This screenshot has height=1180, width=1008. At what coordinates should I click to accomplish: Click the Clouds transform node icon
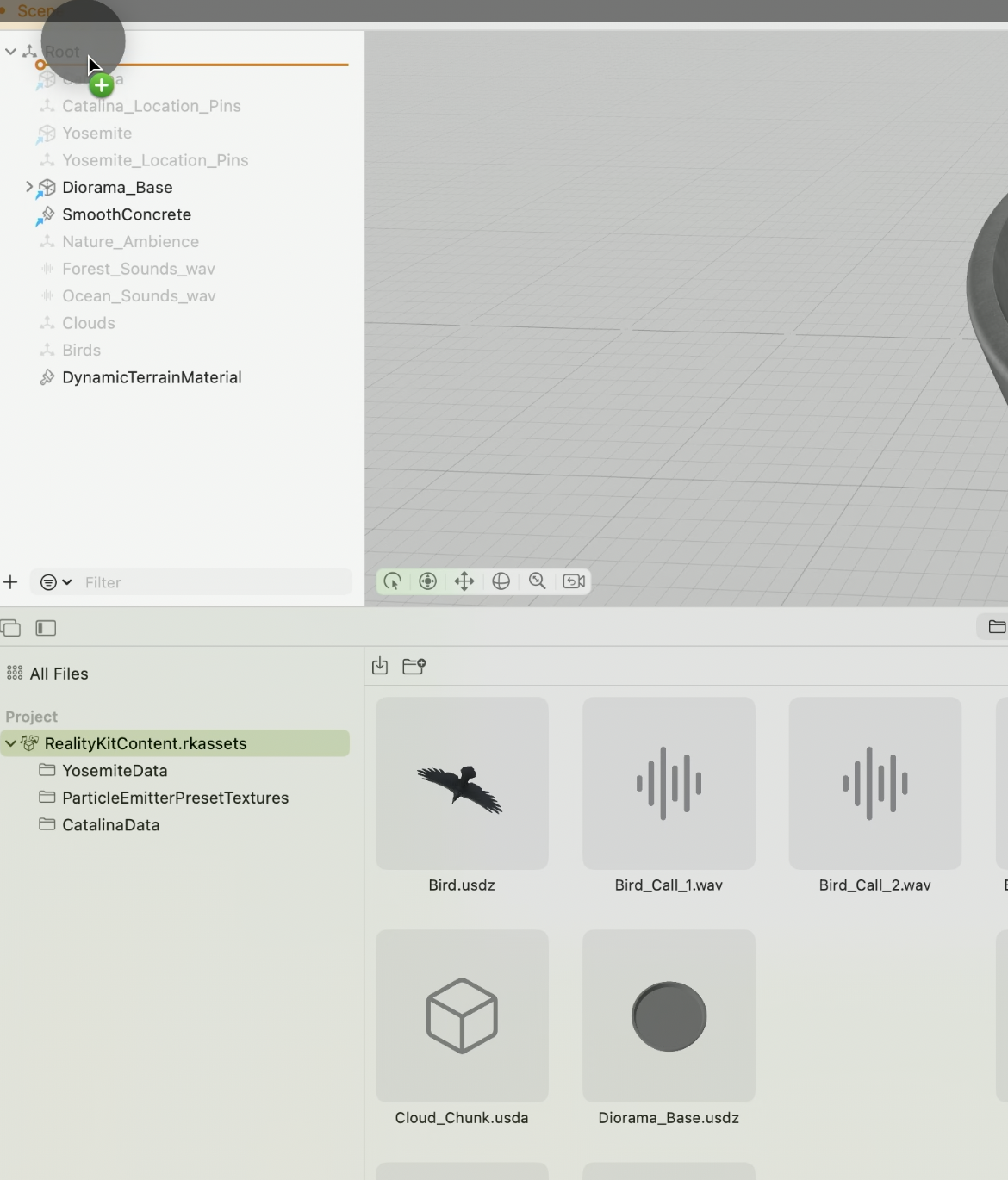point(47,323)
